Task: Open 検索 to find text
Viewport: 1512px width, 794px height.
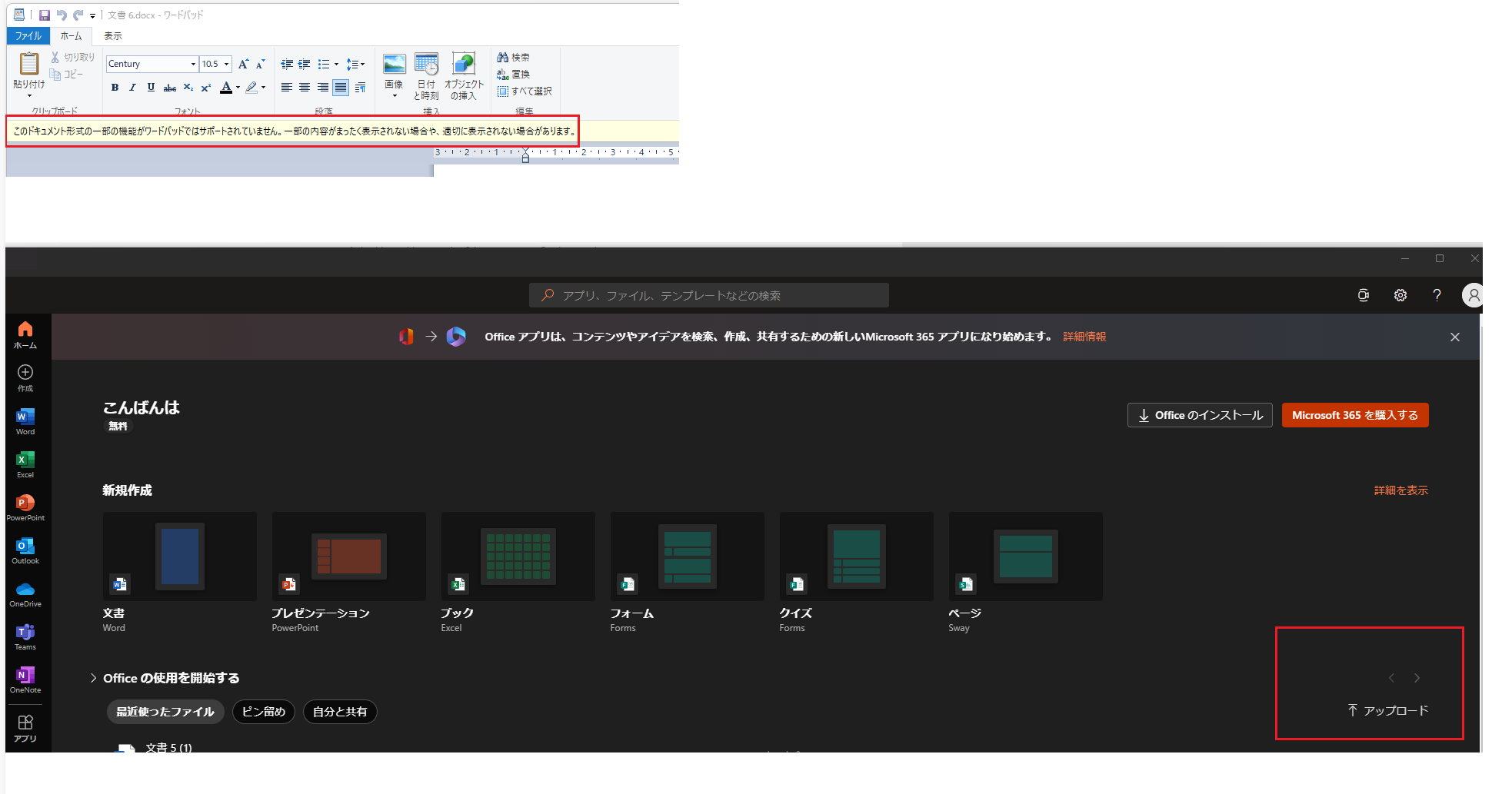Action: [513, 58]
